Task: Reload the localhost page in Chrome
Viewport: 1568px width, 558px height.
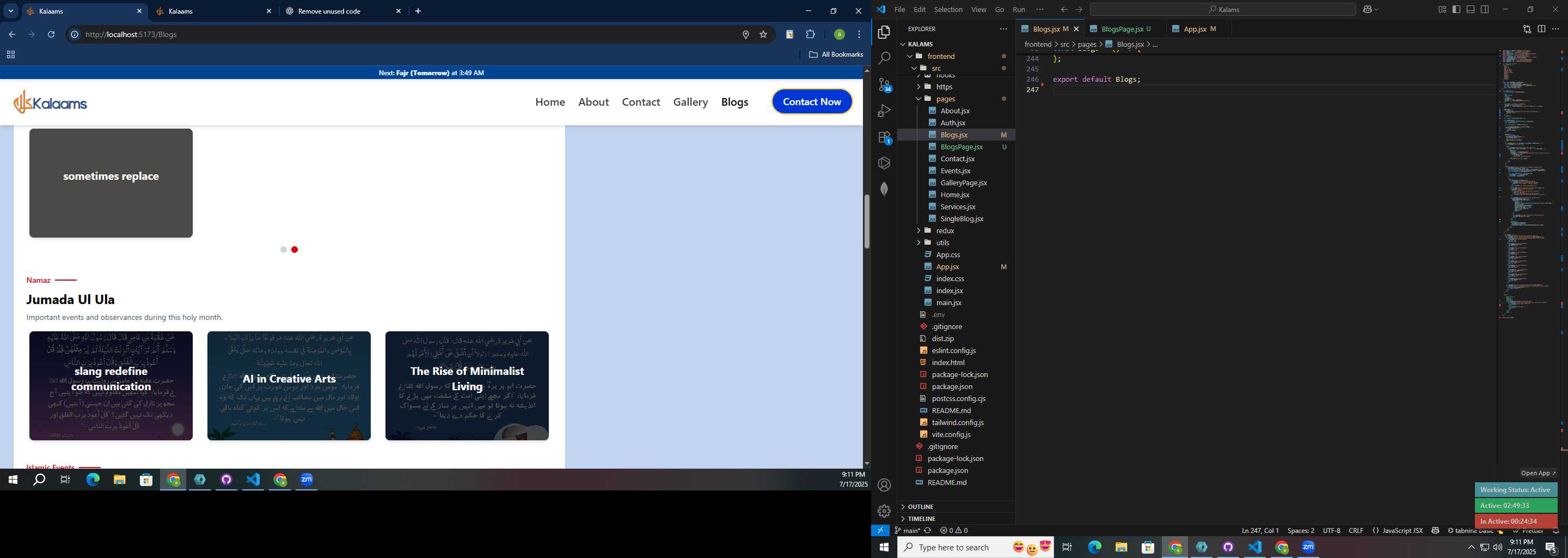Action: pyautogui.click(x=51, y=34)
